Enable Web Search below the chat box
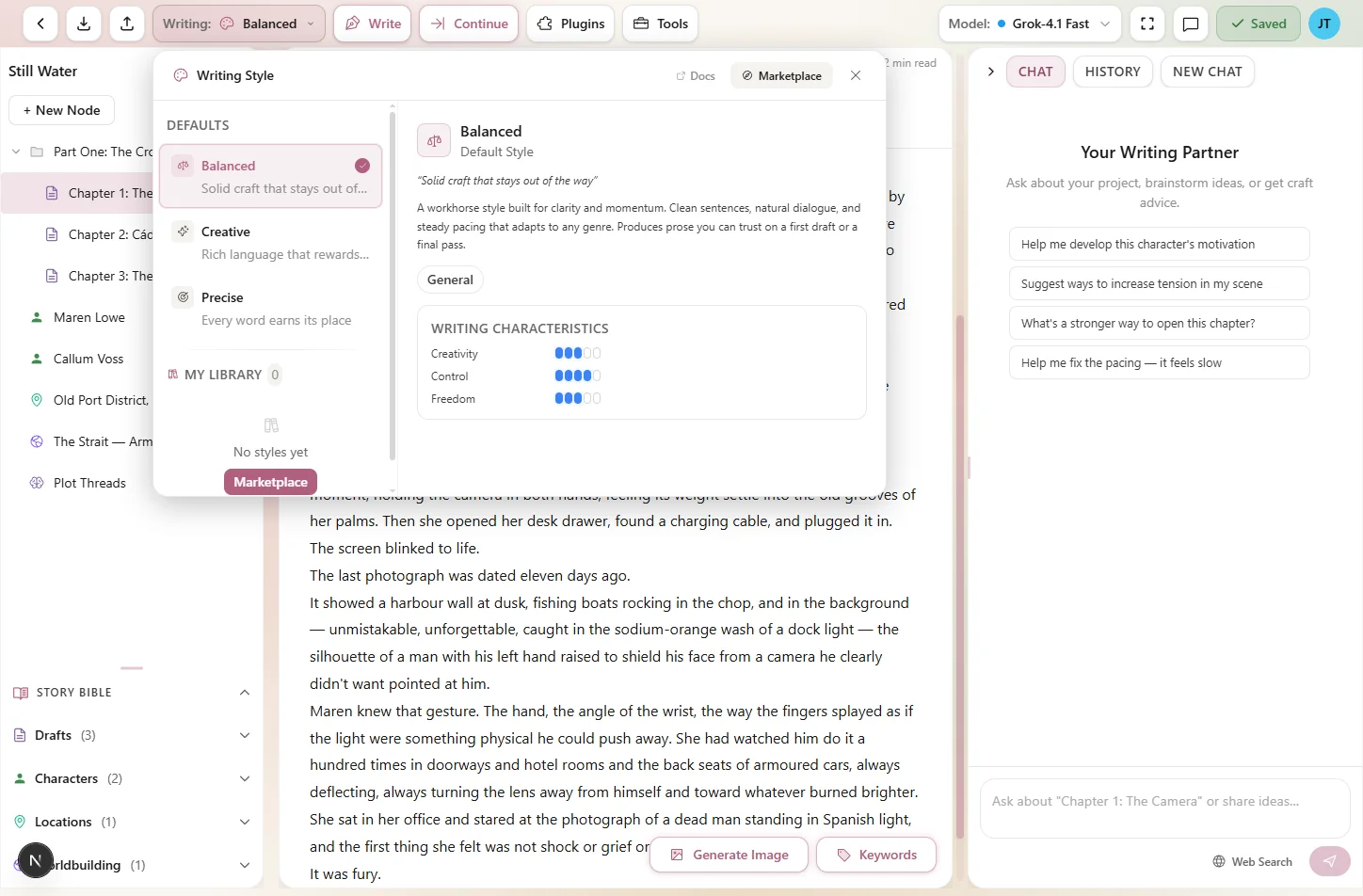Screen dimensions: 1363x896 click(1252, 861)
